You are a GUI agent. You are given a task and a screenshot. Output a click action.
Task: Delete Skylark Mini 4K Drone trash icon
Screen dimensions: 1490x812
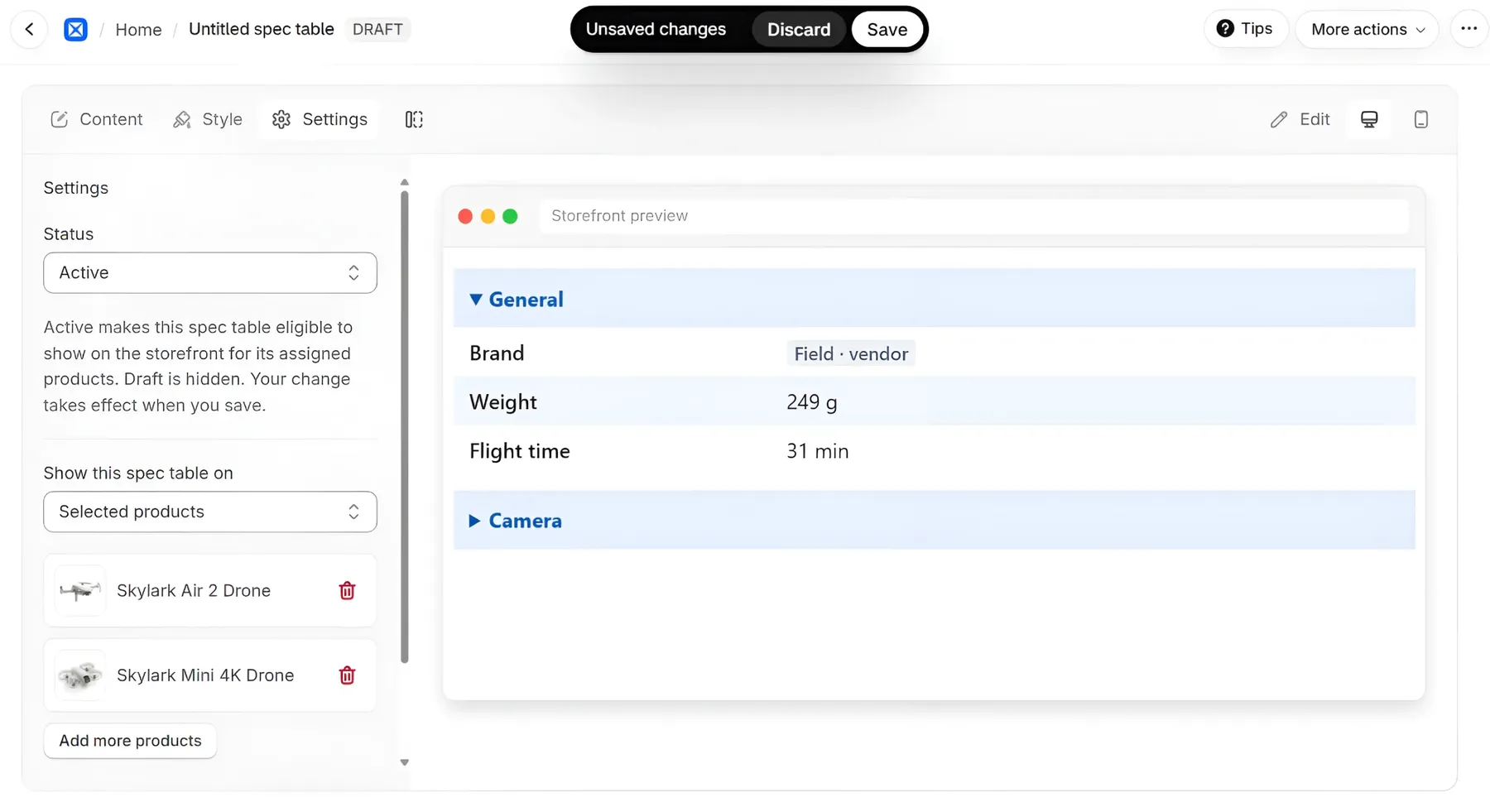click(x=347, y=675)
